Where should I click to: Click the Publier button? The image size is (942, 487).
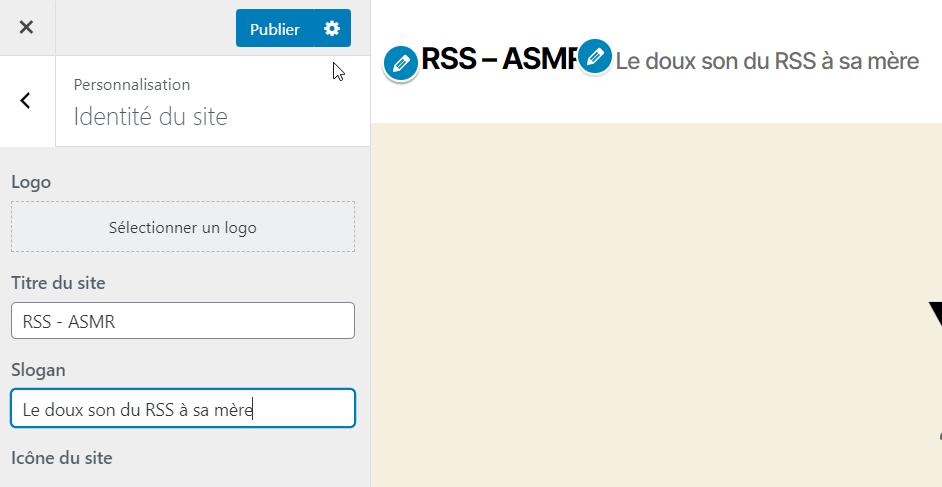coord(275,28)
